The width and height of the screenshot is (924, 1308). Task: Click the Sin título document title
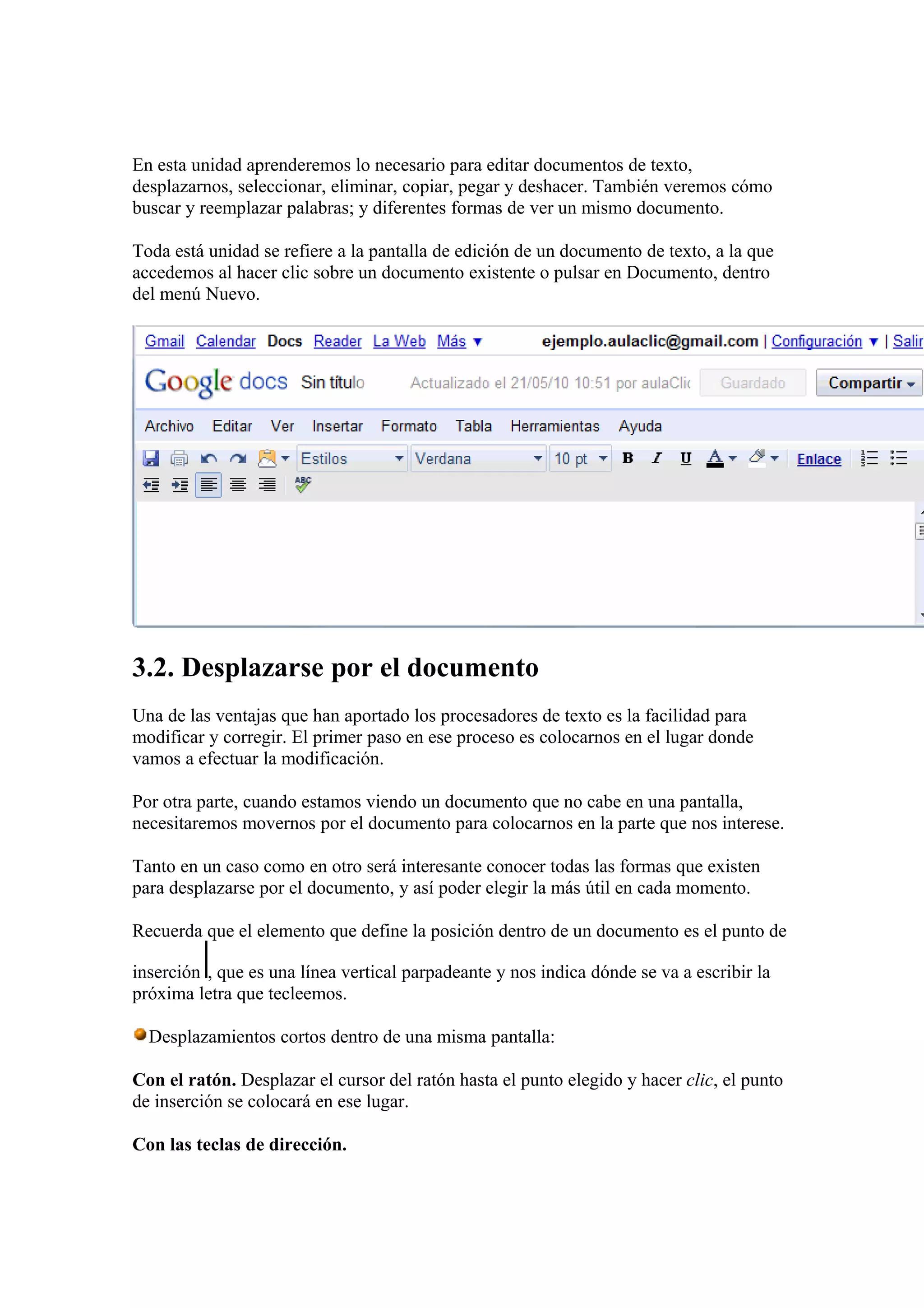pyautogui.click(x=333, y=382)
